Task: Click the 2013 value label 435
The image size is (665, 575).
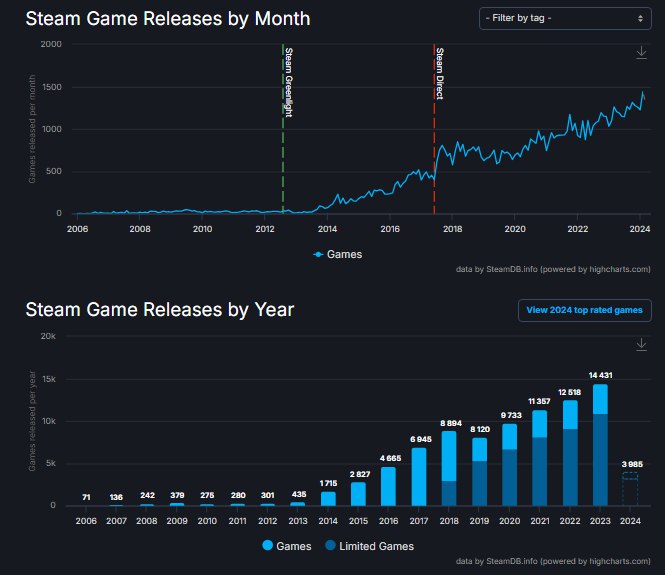Action: pyautogui.click(x=299, y=494)
